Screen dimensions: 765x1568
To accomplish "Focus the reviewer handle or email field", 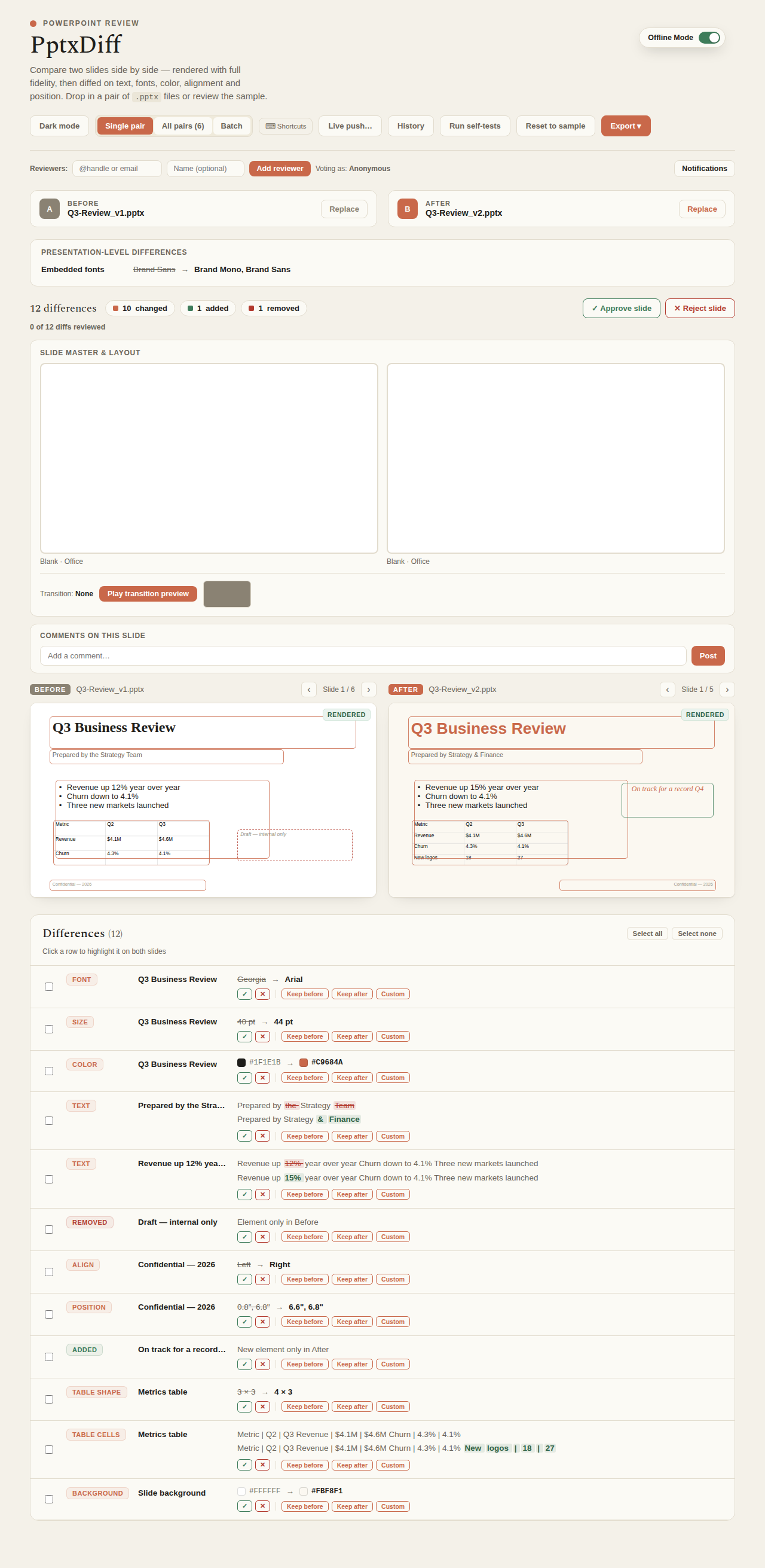I will [117, 169].
